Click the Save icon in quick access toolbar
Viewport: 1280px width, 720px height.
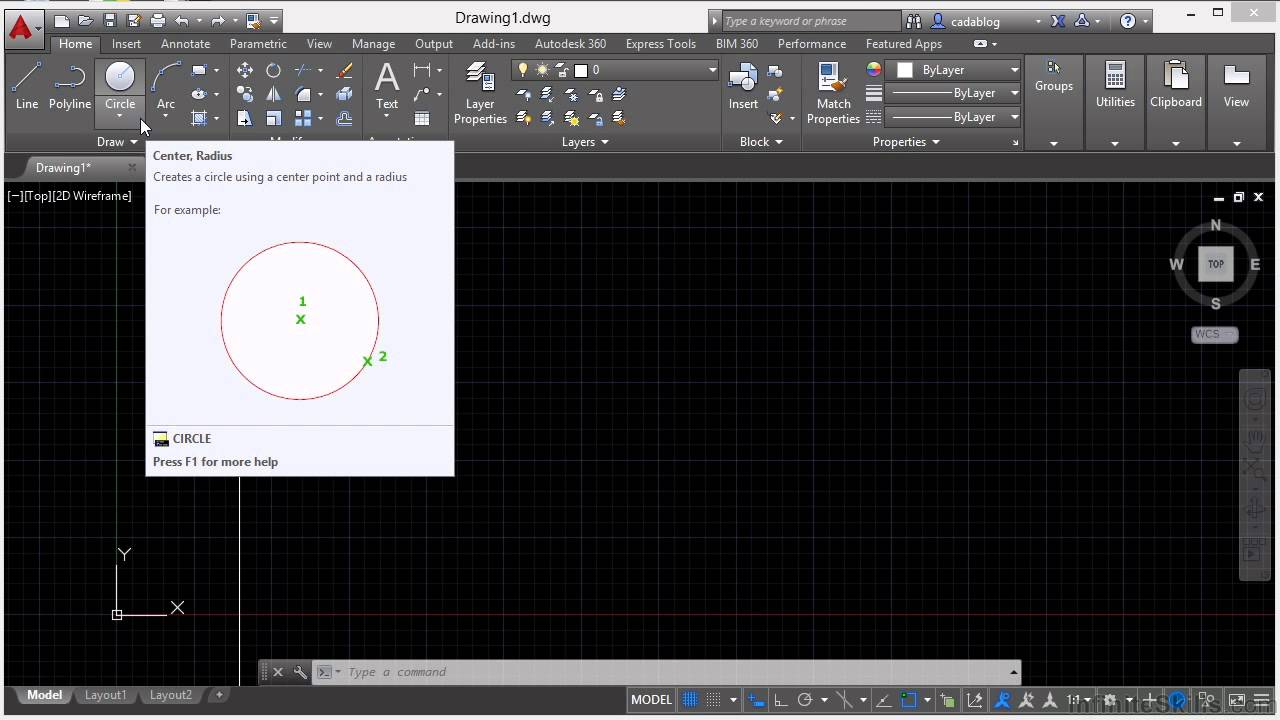110,20
